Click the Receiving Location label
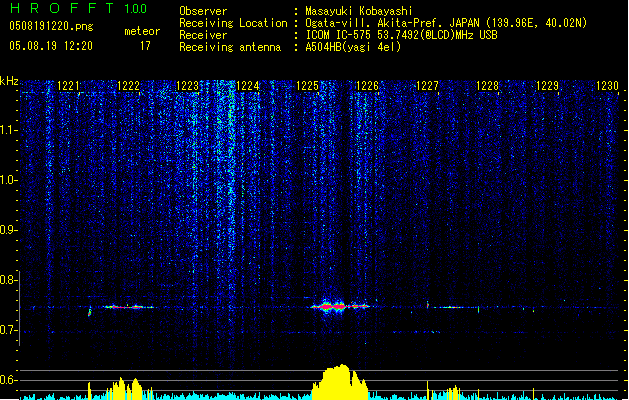This screenshot has height=400, width=629. pos(233,23)
